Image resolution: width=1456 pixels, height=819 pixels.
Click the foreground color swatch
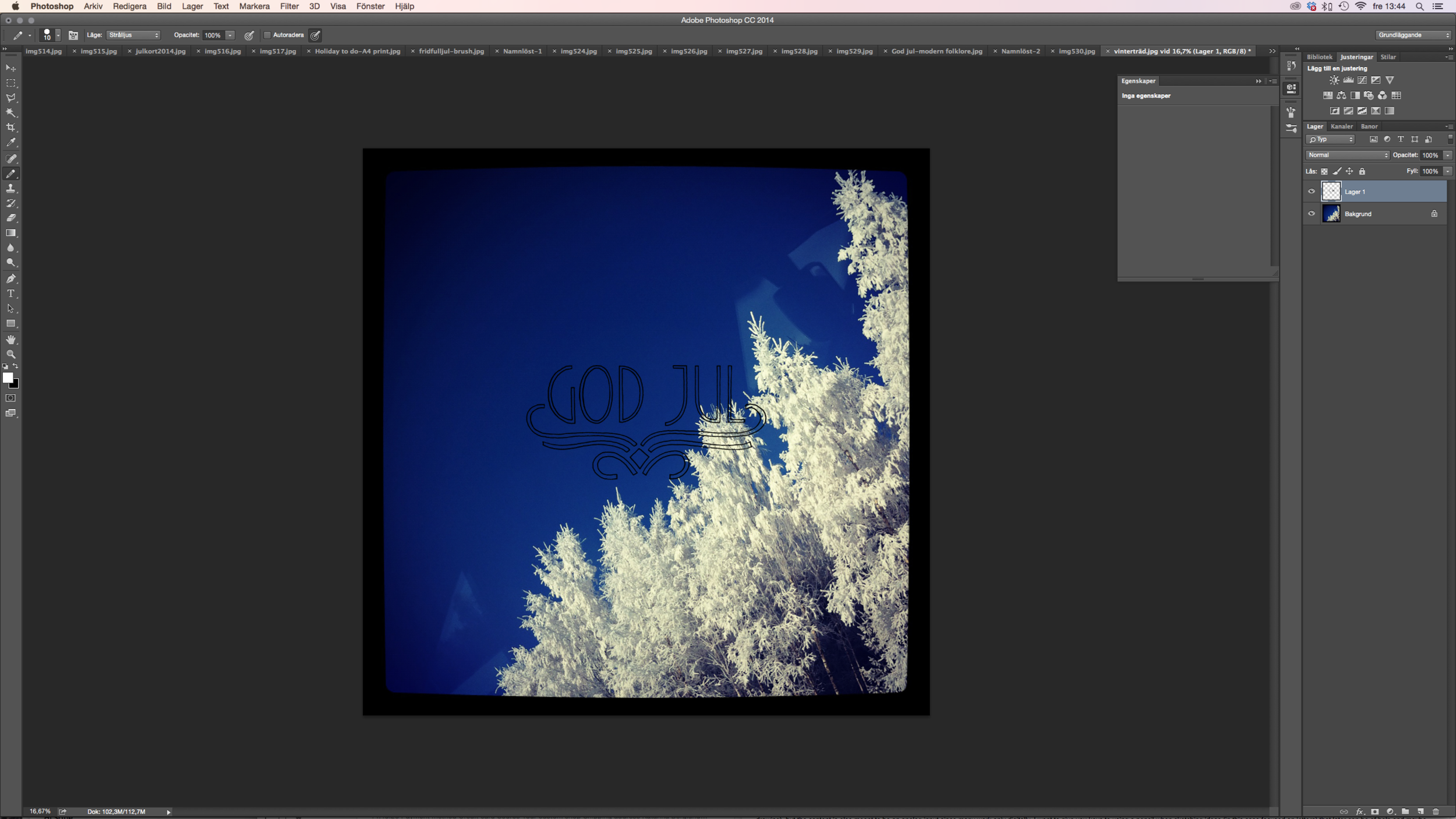tap(8, 377)
